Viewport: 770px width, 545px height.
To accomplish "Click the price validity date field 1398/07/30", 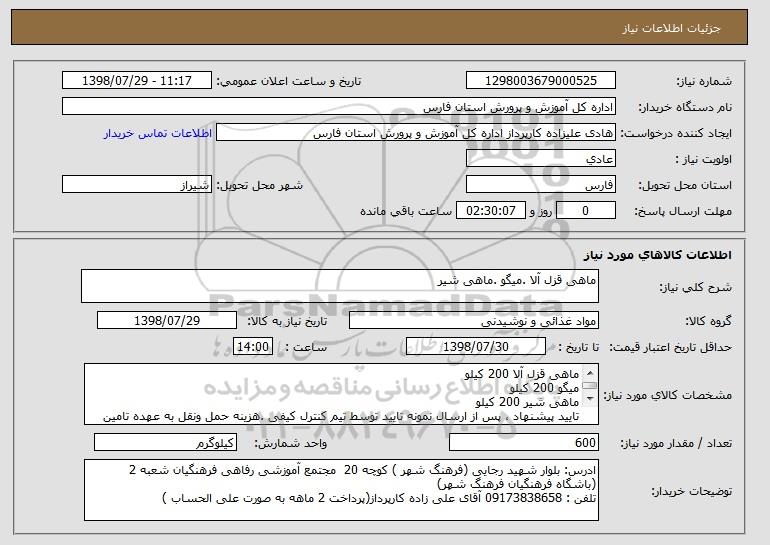I will pos(476,347).
